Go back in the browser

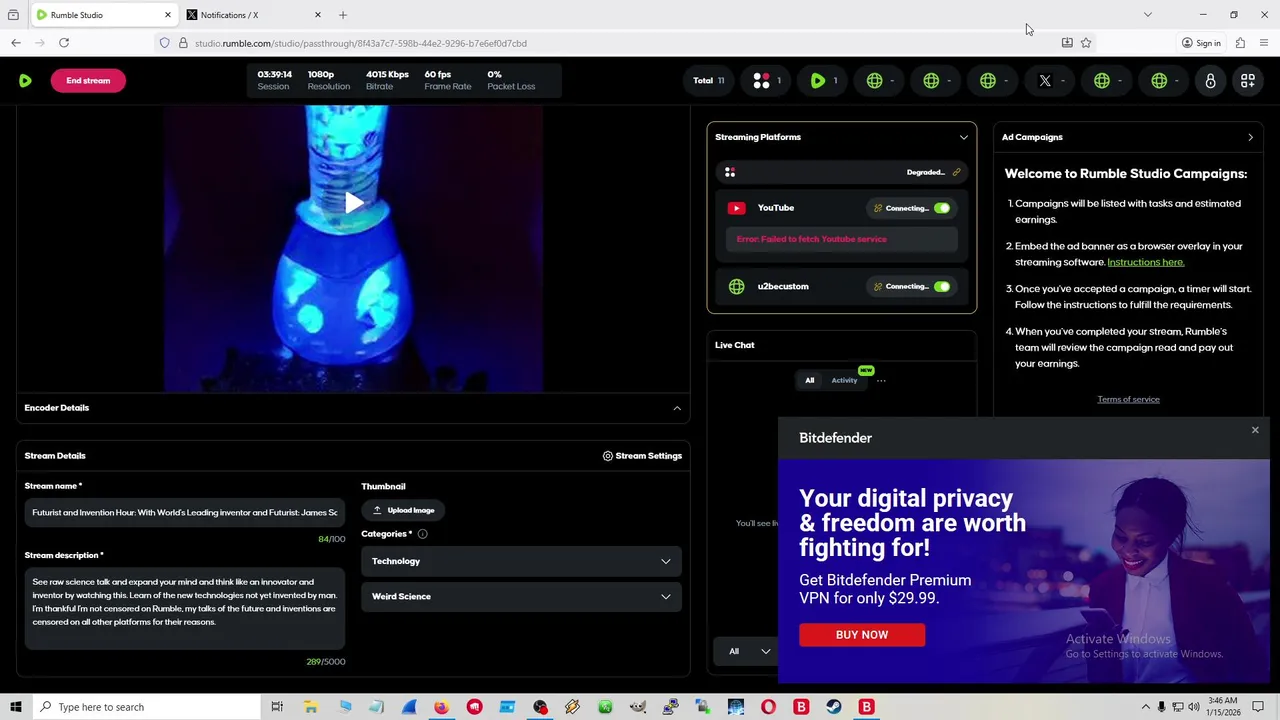click(16, 43)
